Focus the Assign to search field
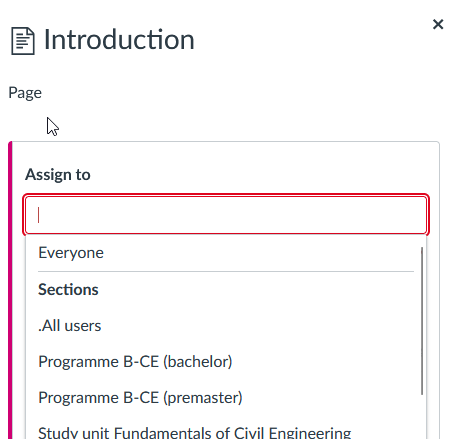This screenshot has height=439, width=454. 226,215
